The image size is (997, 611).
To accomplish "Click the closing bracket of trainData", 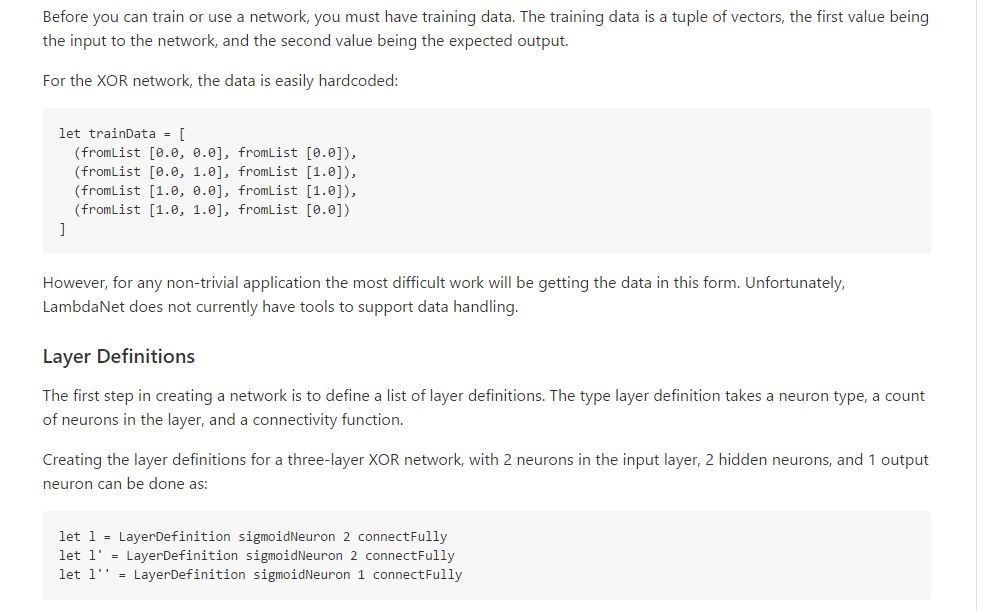I will (x=63, y=229).
